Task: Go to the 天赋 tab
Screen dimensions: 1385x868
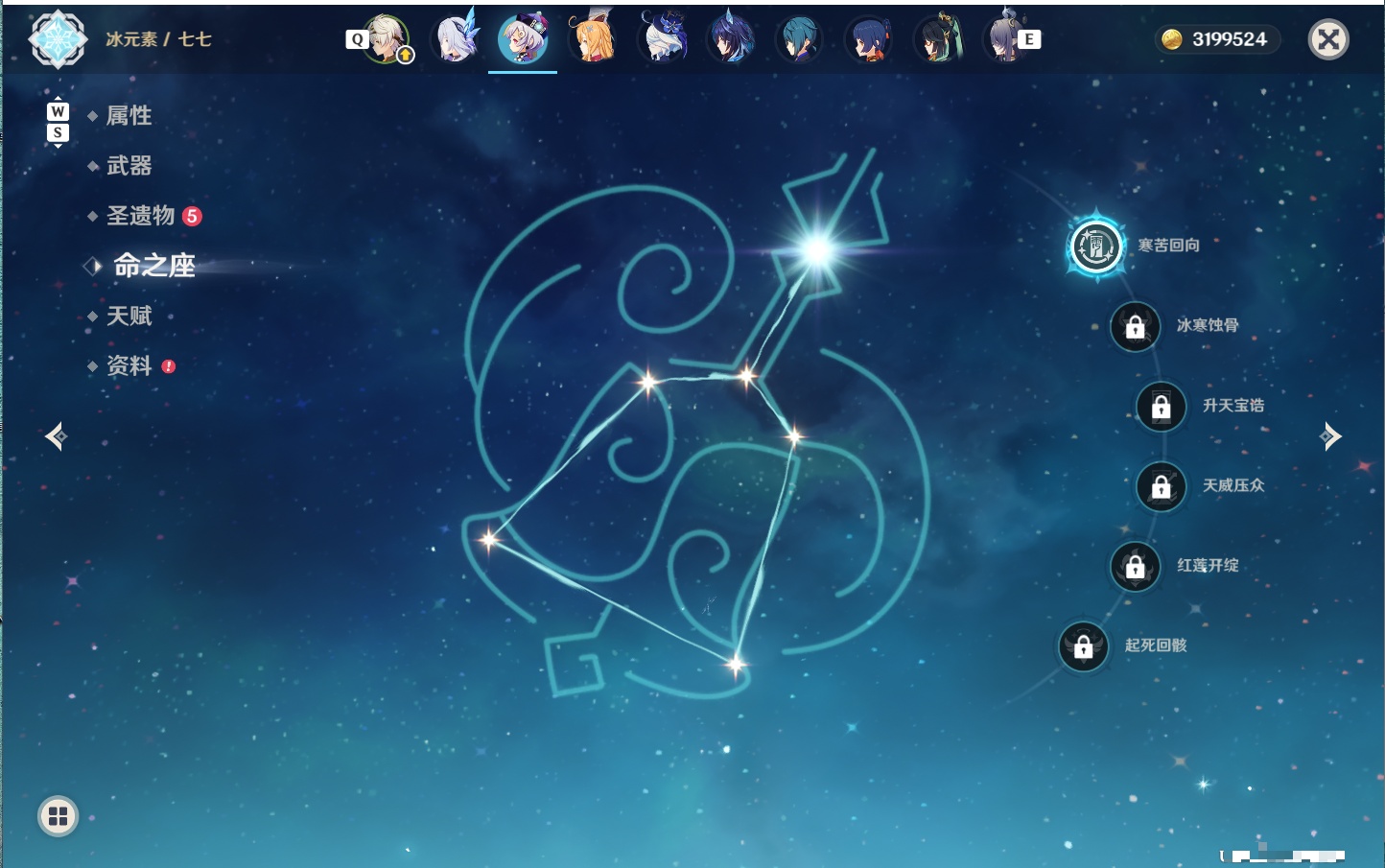Action: pyautogui.click(x=129, y=316)
